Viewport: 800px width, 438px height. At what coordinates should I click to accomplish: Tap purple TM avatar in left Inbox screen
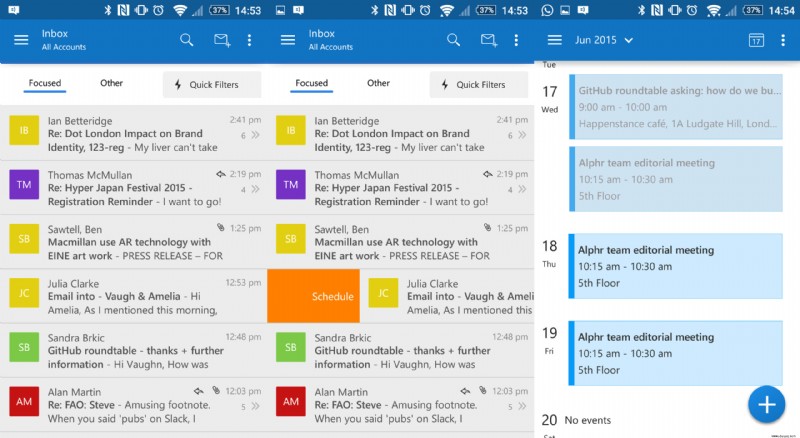pos(24,184)
